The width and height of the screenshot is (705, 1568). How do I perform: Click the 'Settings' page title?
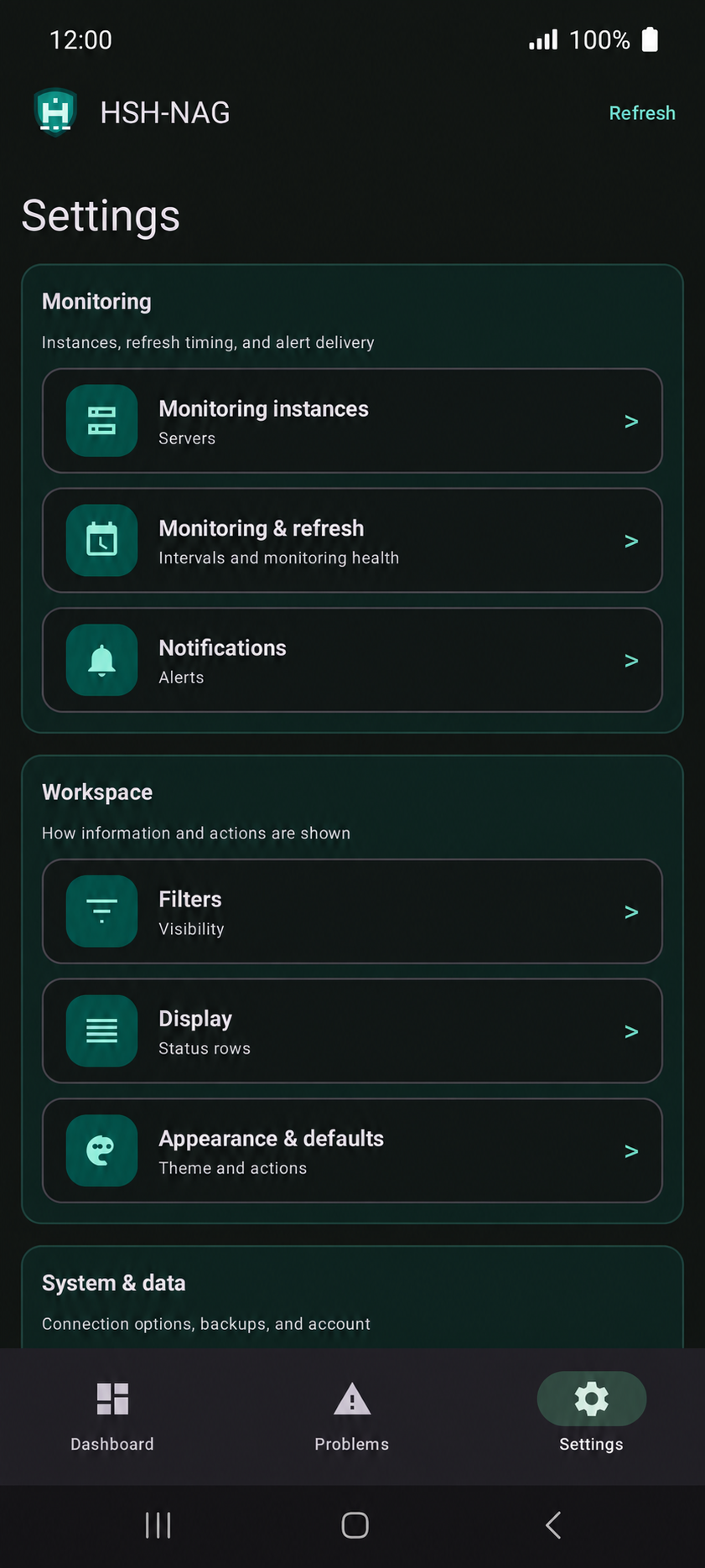(101, 216)
